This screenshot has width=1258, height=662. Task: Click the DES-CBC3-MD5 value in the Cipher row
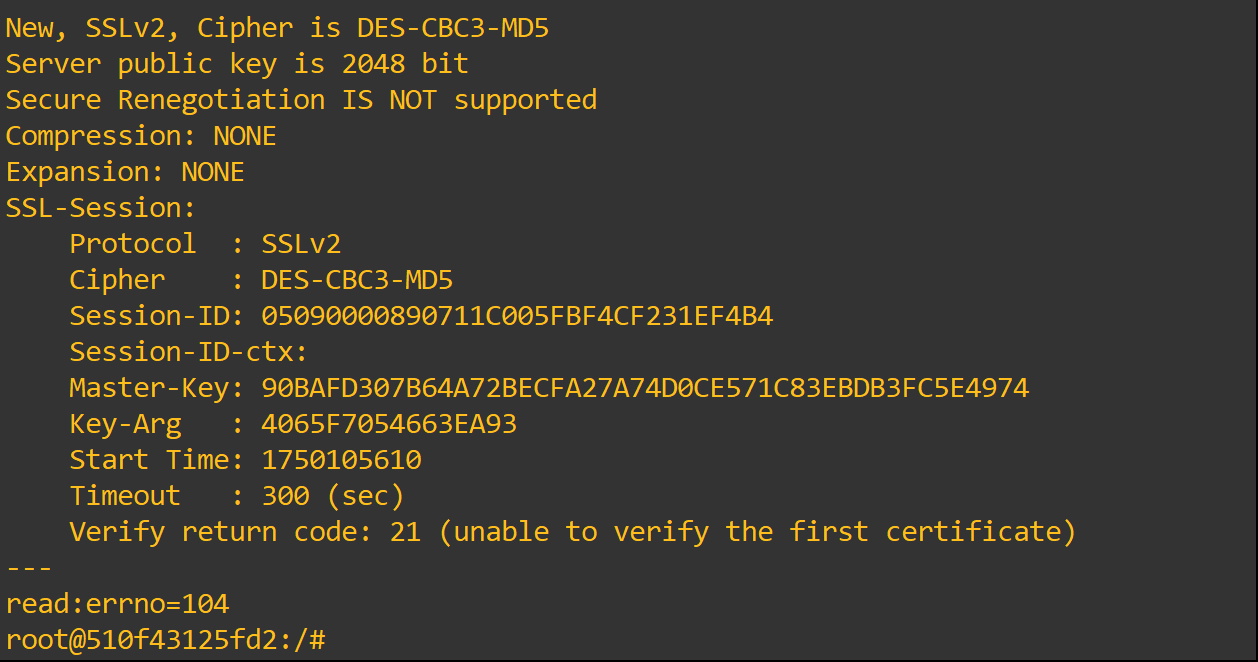[x=357, y=280]
